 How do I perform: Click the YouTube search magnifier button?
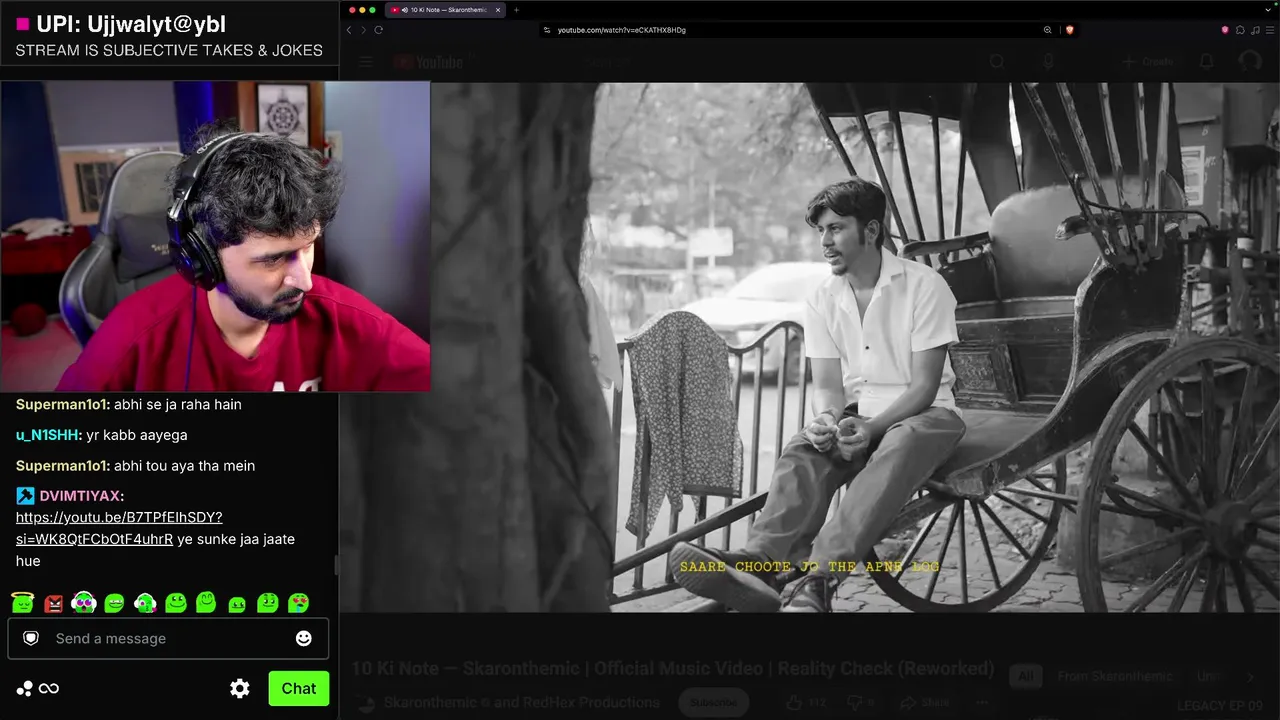point(996,62)
